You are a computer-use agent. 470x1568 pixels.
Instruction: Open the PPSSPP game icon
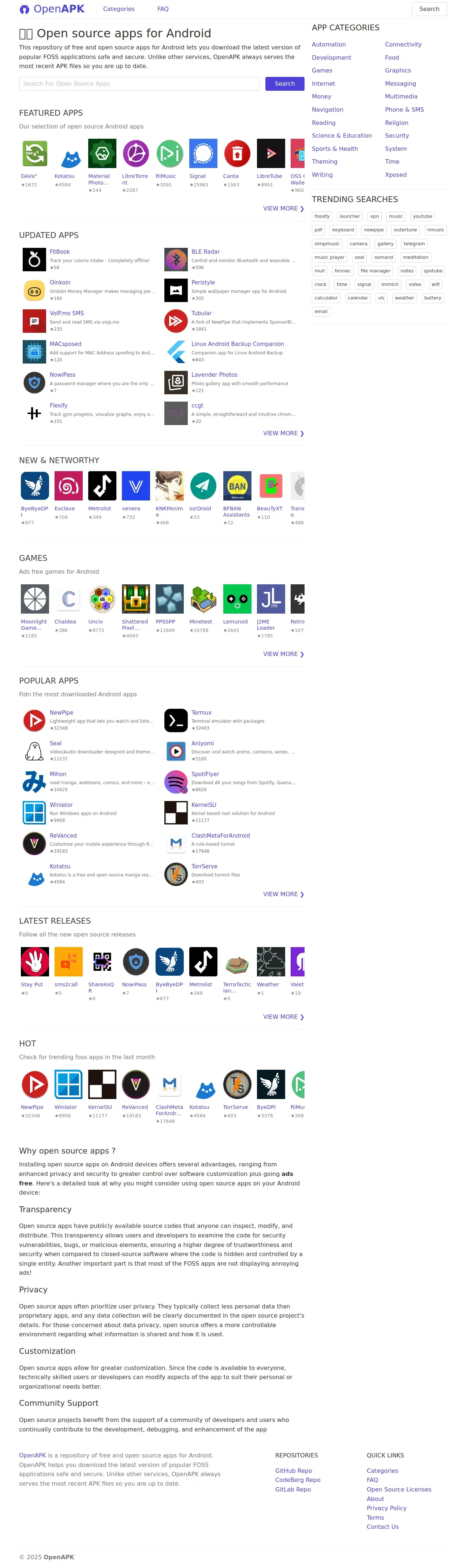[x=169, y=599]
